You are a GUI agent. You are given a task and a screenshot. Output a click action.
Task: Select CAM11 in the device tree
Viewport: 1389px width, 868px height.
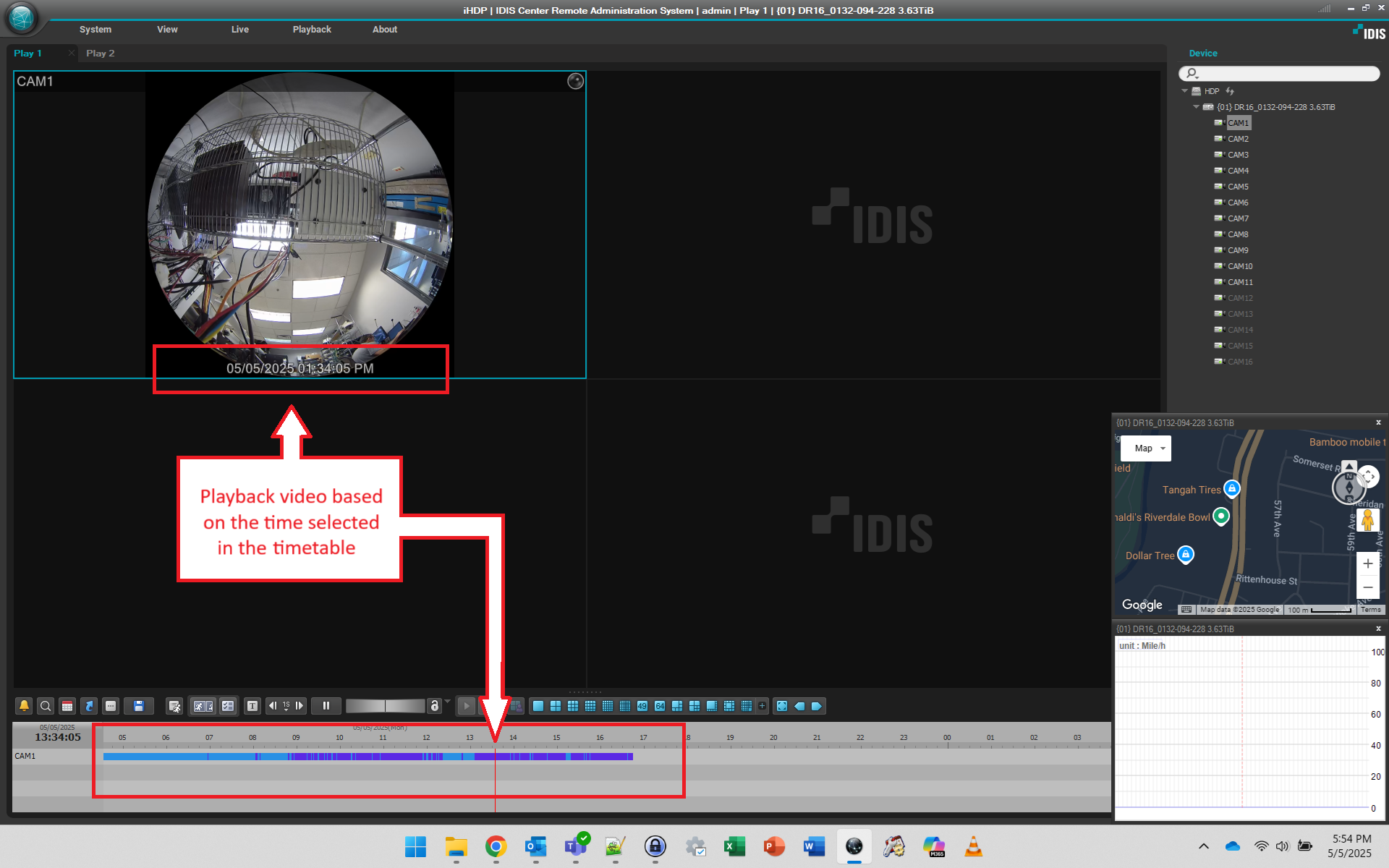pos(1240,282)
